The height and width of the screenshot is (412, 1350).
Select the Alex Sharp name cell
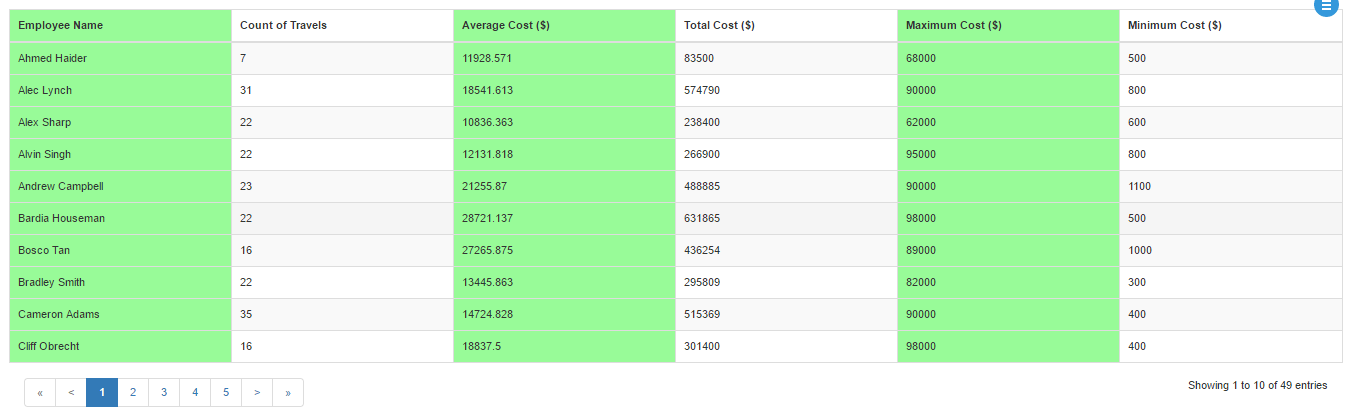pyautogui.click(x=121, y=123)
